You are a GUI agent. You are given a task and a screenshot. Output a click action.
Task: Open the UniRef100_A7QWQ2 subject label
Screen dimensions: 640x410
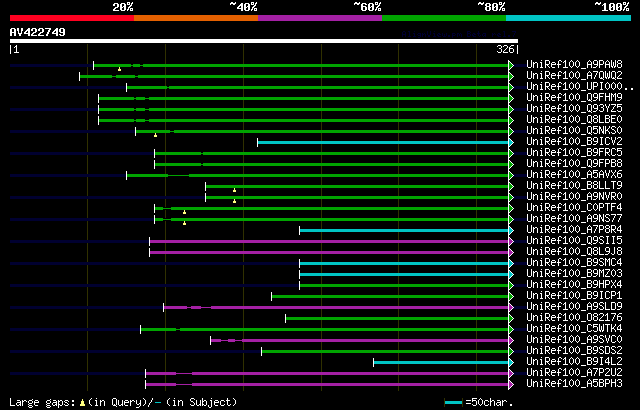pos(574,75)
